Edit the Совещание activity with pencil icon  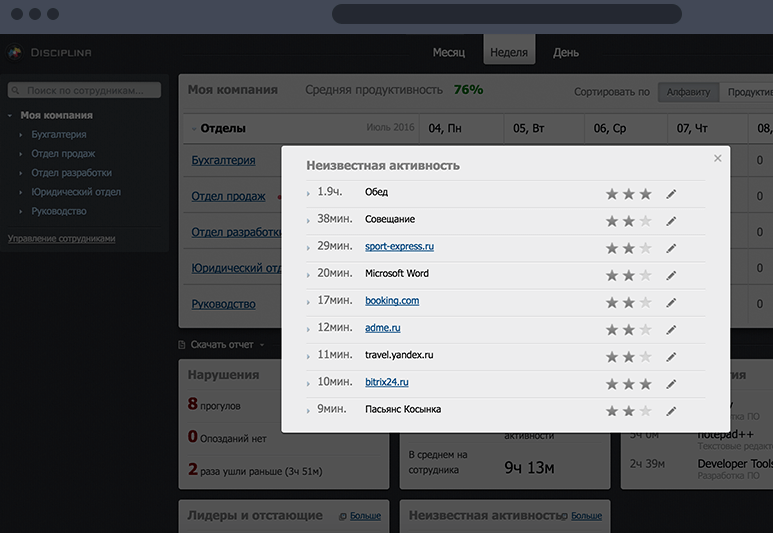pyautogui.click(x=671, y=221)
